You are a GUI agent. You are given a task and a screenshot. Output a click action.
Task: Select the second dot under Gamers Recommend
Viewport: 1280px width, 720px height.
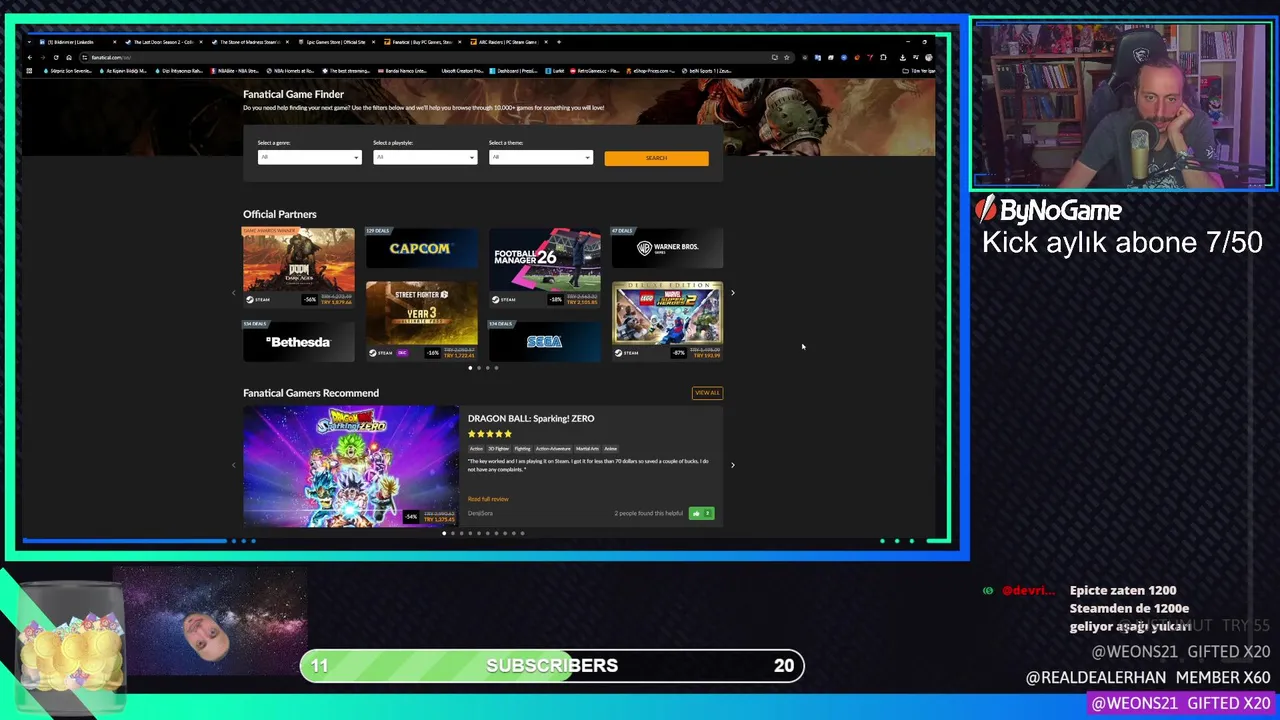pyautogui.click(x=453, y=533)
